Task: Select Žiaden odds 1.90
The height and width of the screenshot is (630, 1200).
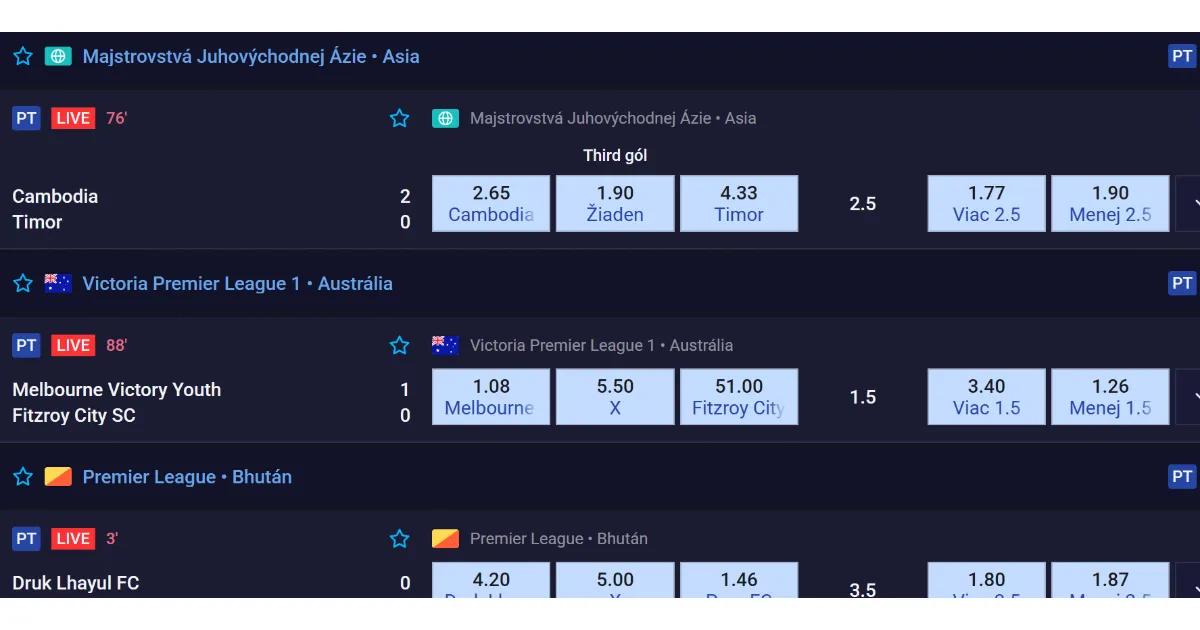Action: pos(615,204)
